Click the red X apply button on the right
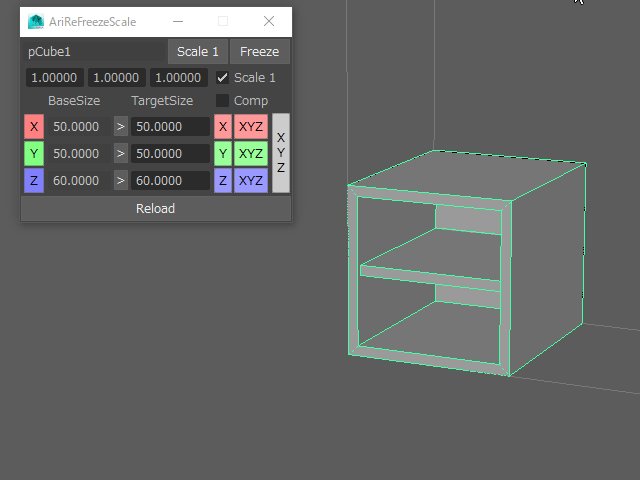 [223, 127]
